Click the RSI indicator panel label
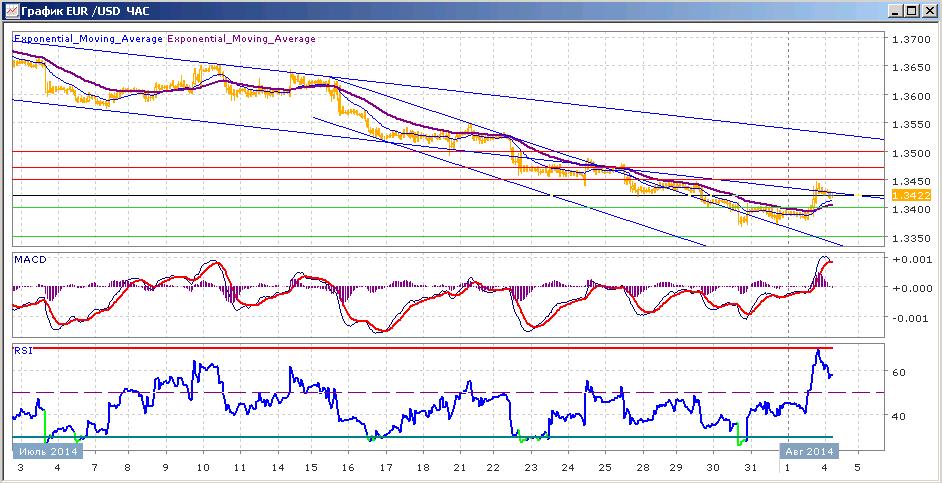Viewport: 942px width, 483px height. [23, 351]
